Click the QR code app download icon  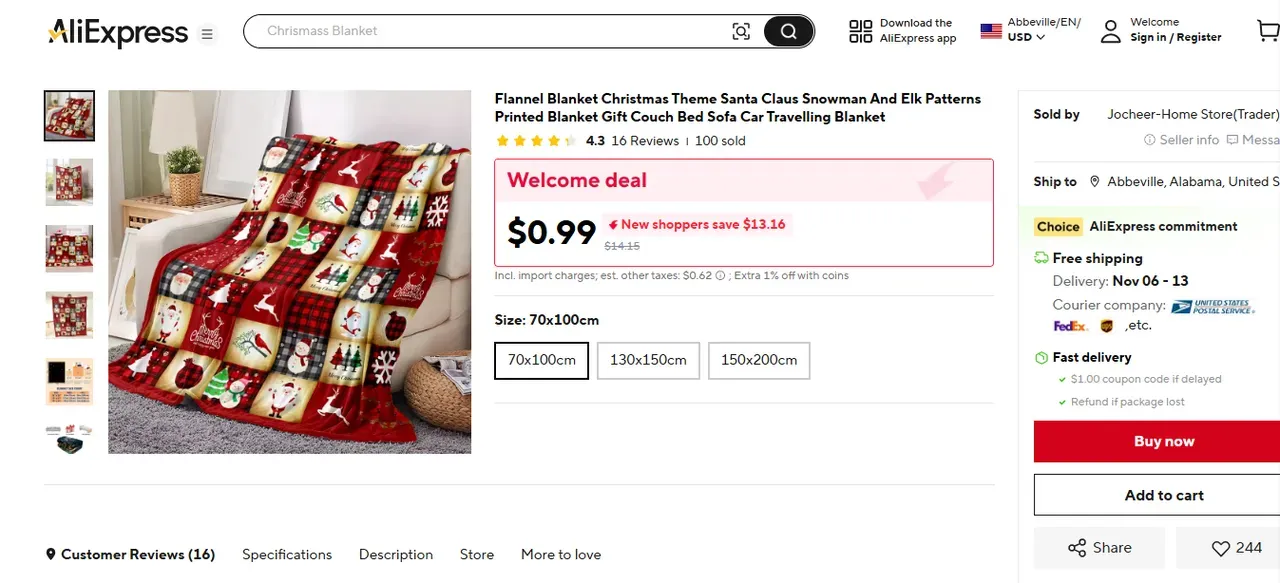coord(860,31)
